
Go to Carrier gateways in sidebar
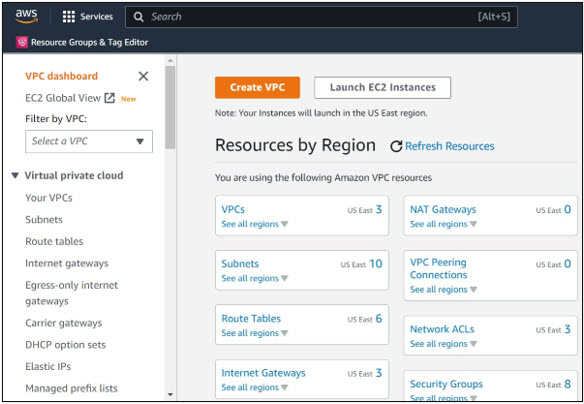[x=64, y=323]
